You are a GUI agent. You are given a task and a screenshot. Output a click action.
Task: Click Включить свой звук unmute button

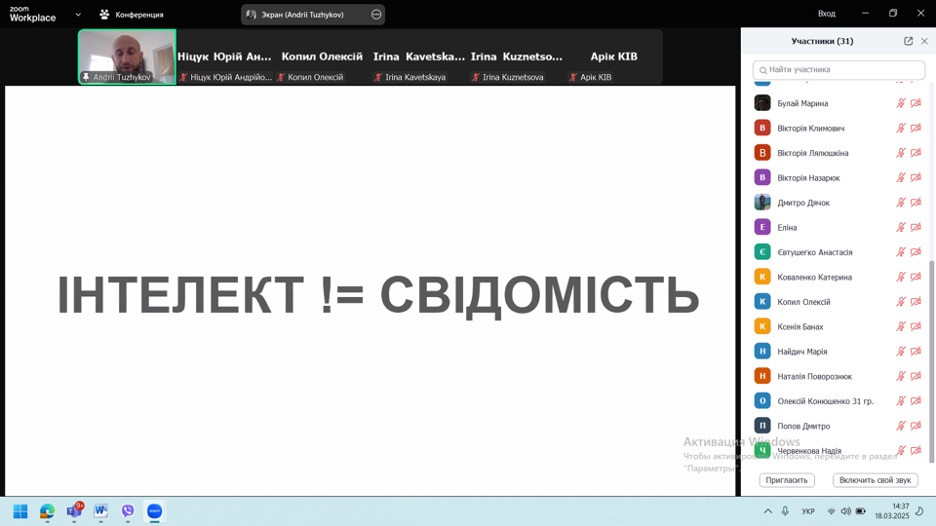[x=875, y=480]
